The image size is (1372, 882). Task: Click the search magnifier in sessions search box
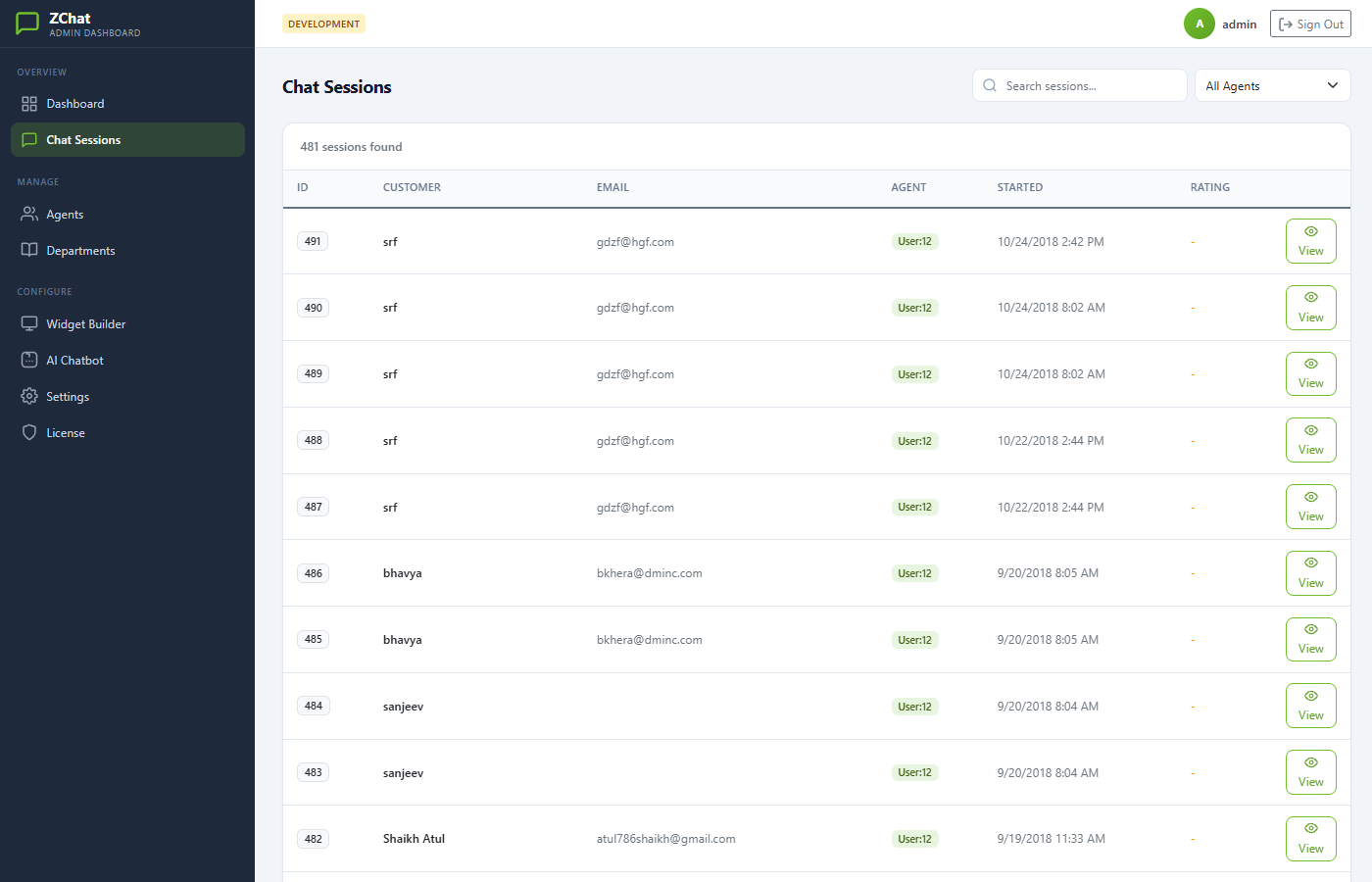(990, 85)
